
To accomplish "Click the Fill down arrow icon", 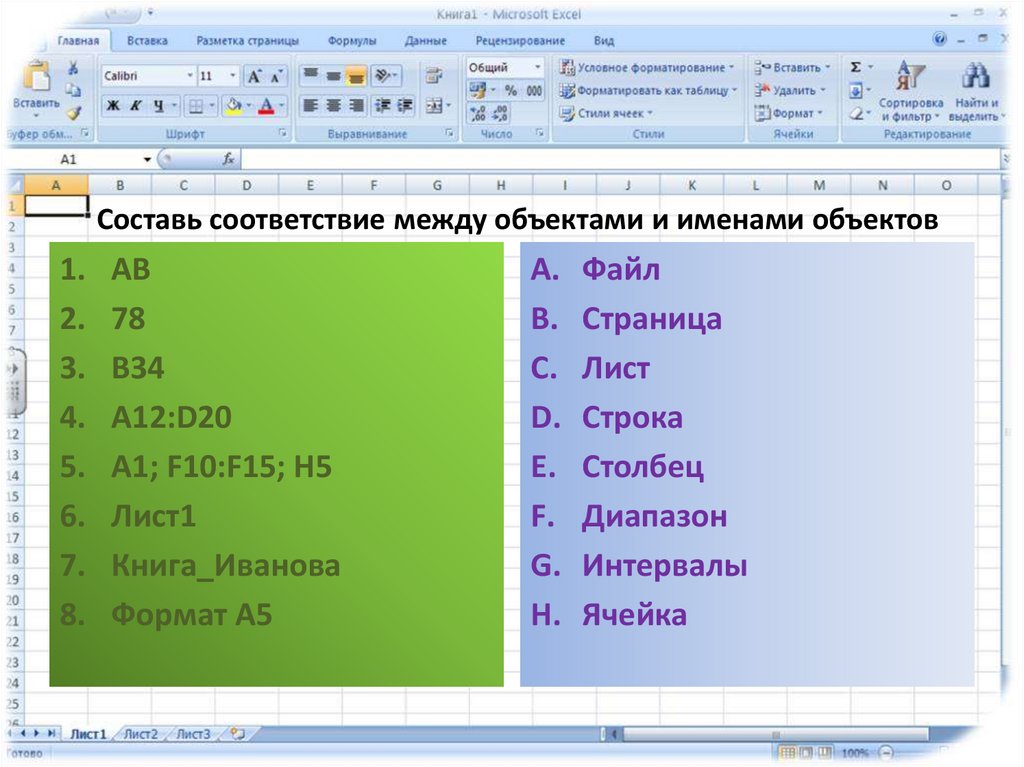I will [856, 90].
